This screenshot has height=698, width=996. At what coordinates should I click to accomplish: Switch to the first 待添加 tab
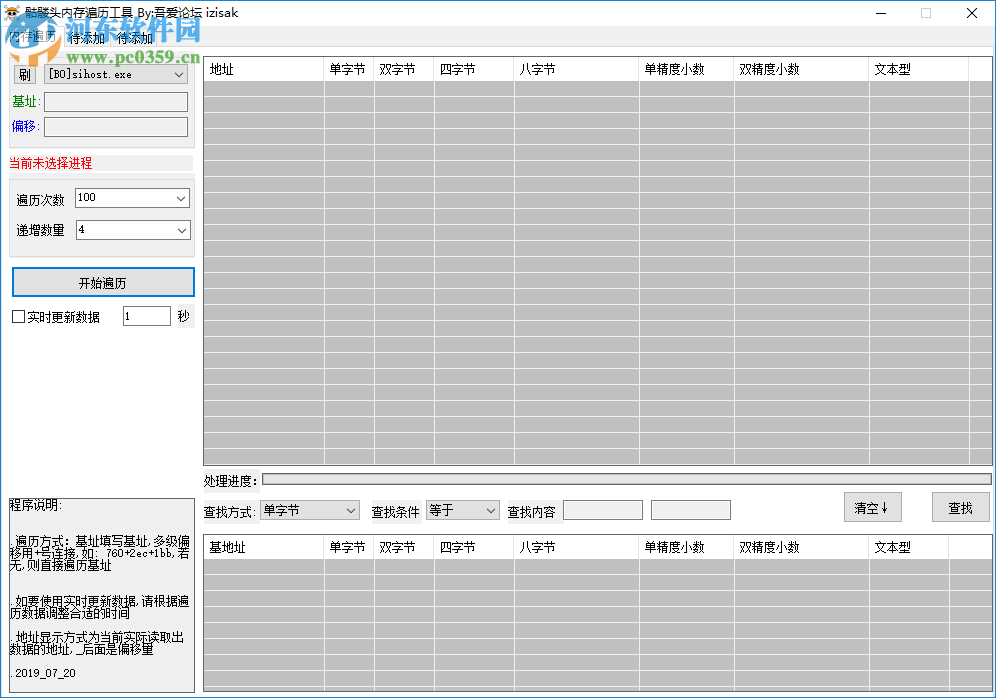[85, 38]
